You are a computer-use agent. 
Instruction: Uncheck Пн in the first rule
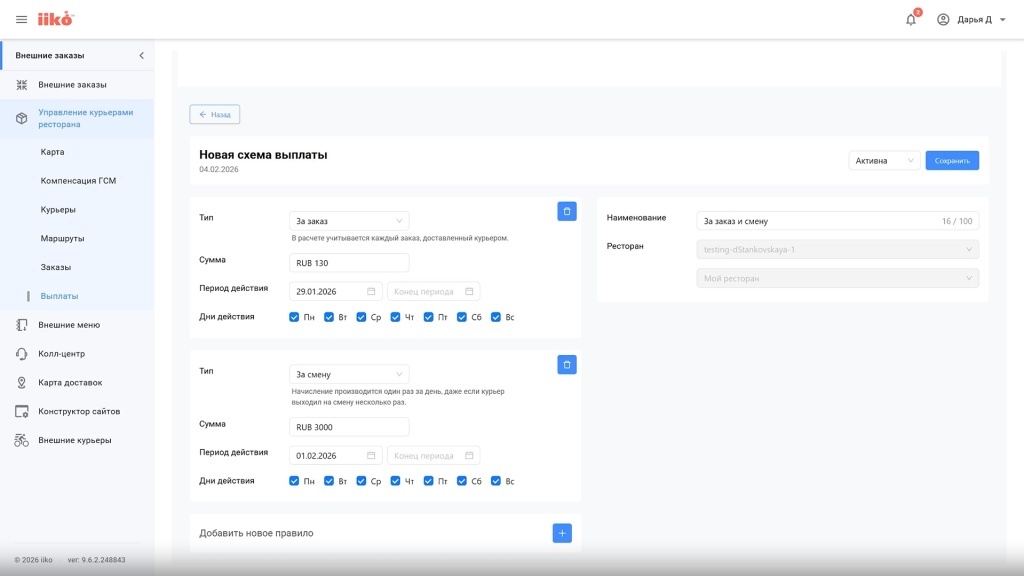[294, 317]
